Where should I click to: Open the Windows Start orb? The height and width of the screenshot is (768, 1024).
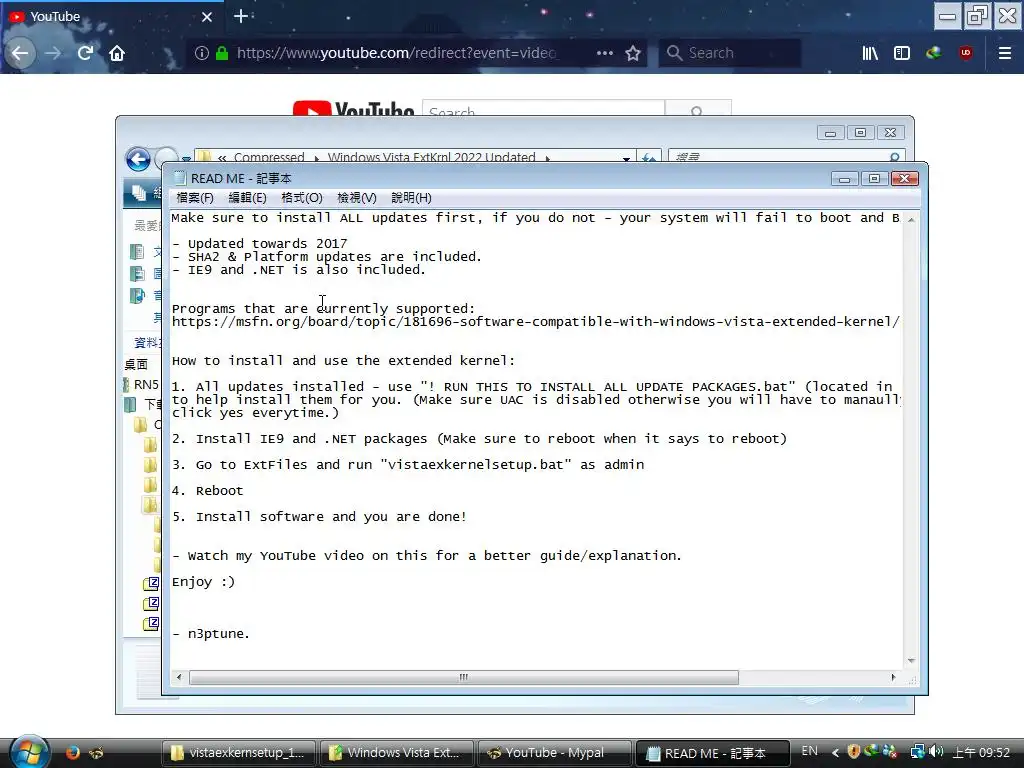pyautogui.click(x=29, y=751)
